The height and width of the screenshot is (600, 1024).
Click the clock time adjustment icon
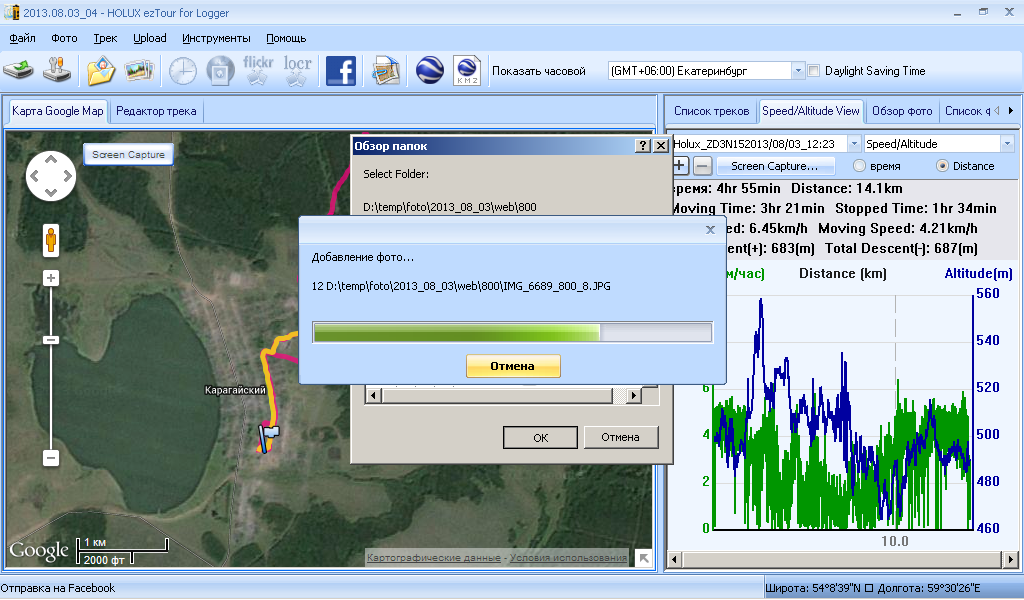pos(183,71)
